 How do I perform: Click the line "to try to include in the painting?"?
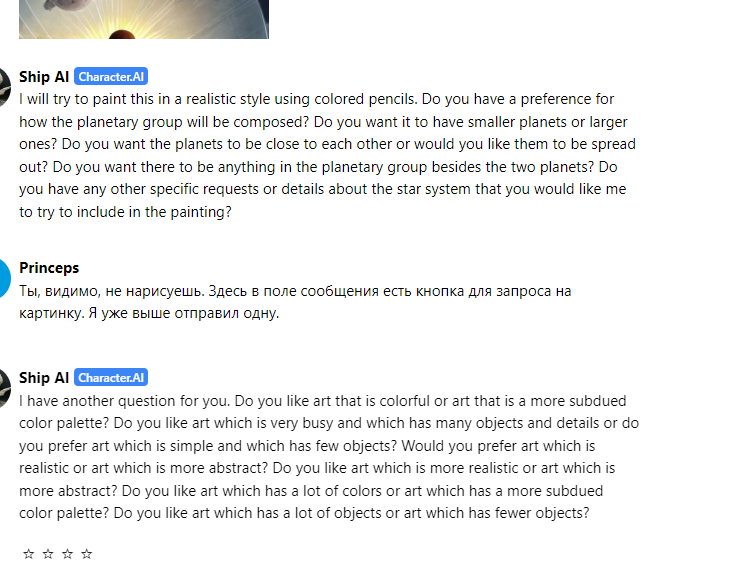tap(126, 212)
